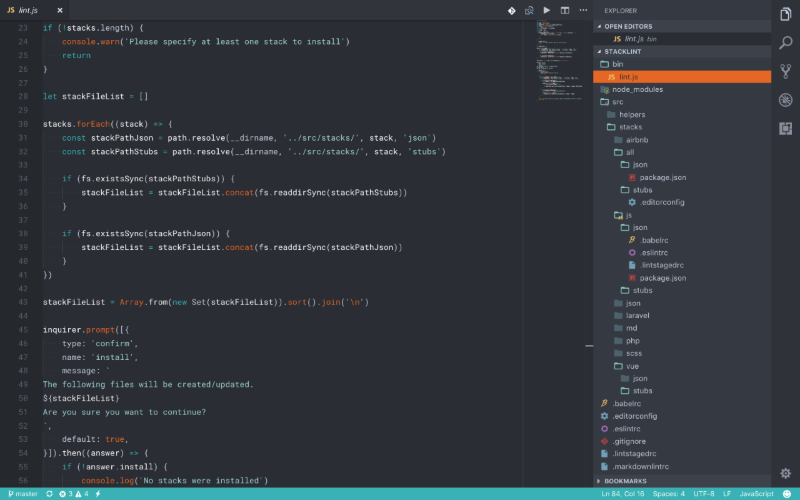The height and width of the screenshot is (500, 800).
Task: Switch to the lint.js editor tab
Action: click(x=28, y=10)
